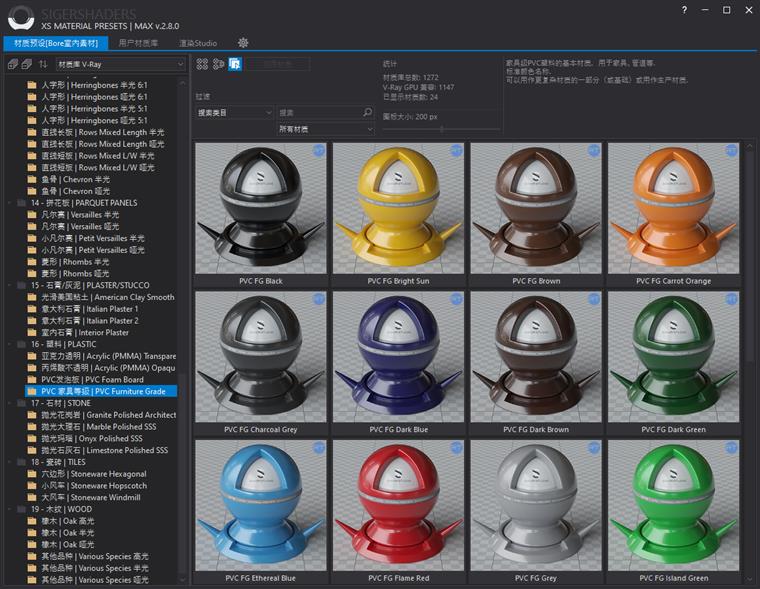
Task: Click the blue badge on PVC FG Dark Brown
Action: 594,299
